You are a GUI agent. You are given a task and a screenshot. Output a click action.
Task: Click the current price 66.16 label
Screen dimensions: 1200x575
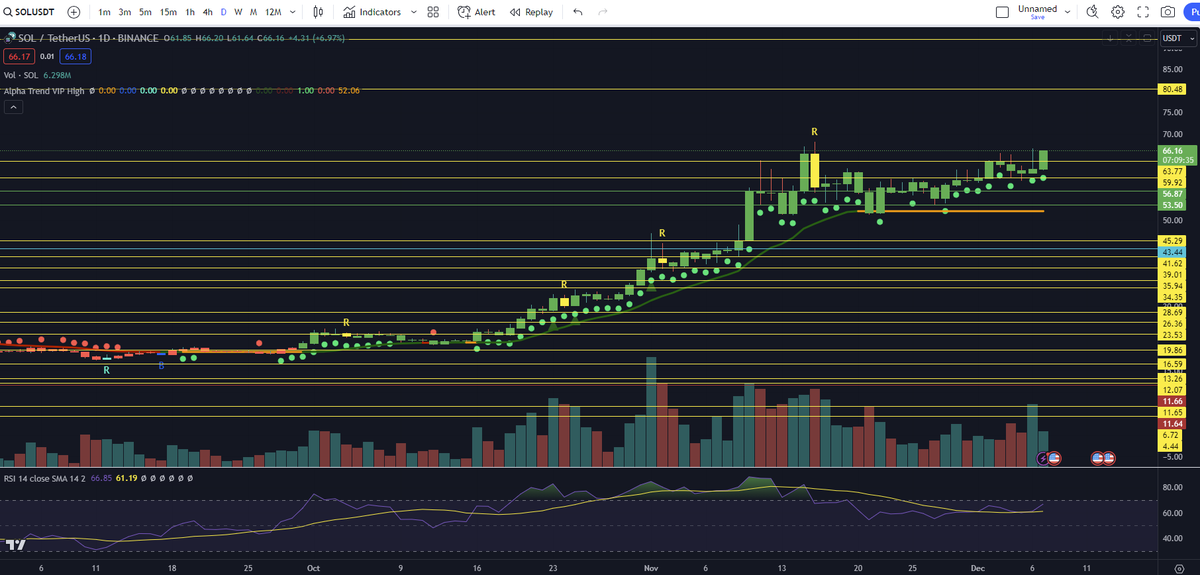click(1172, 151)
